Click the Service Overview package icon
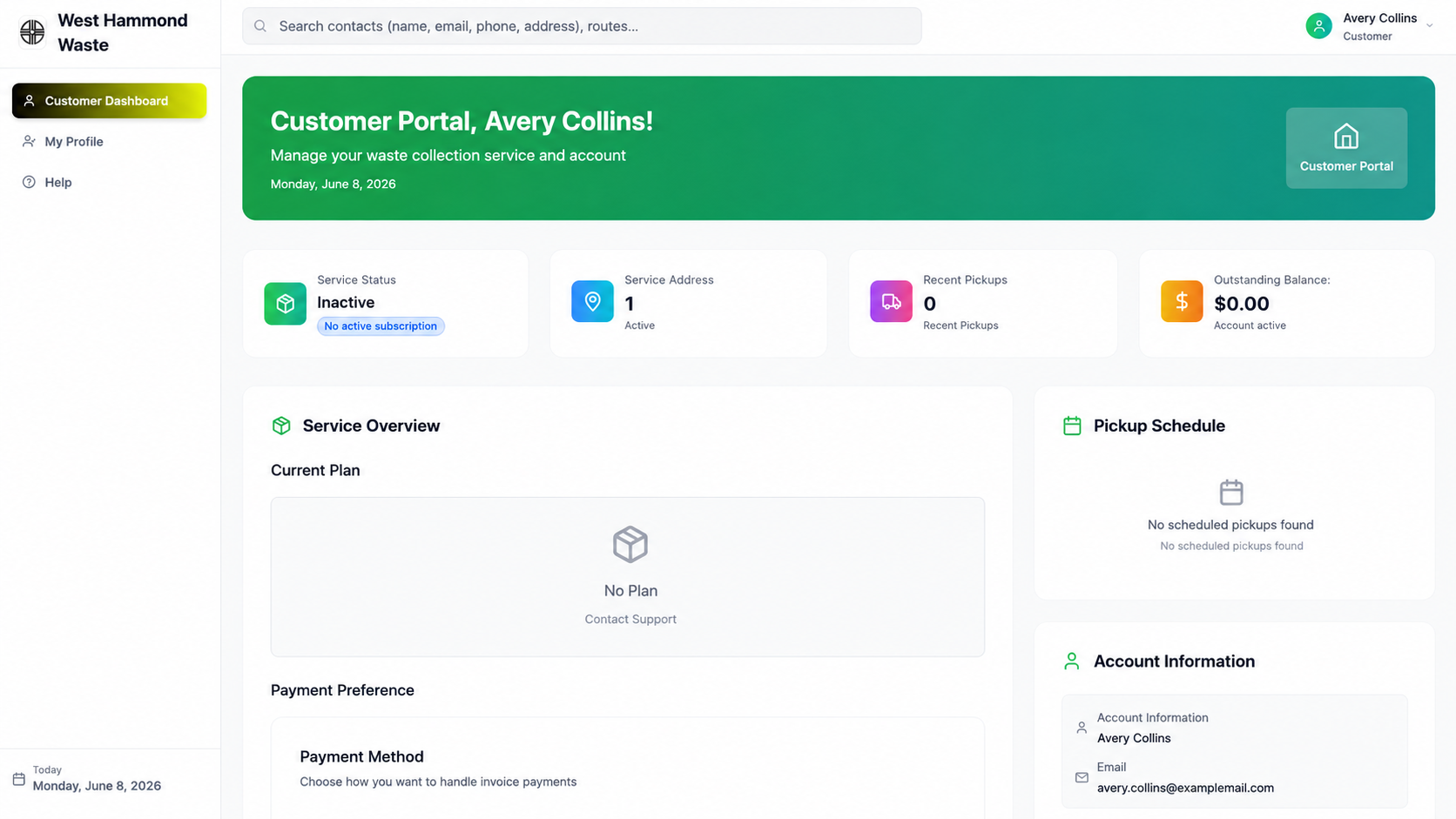 tap(281, 426)
